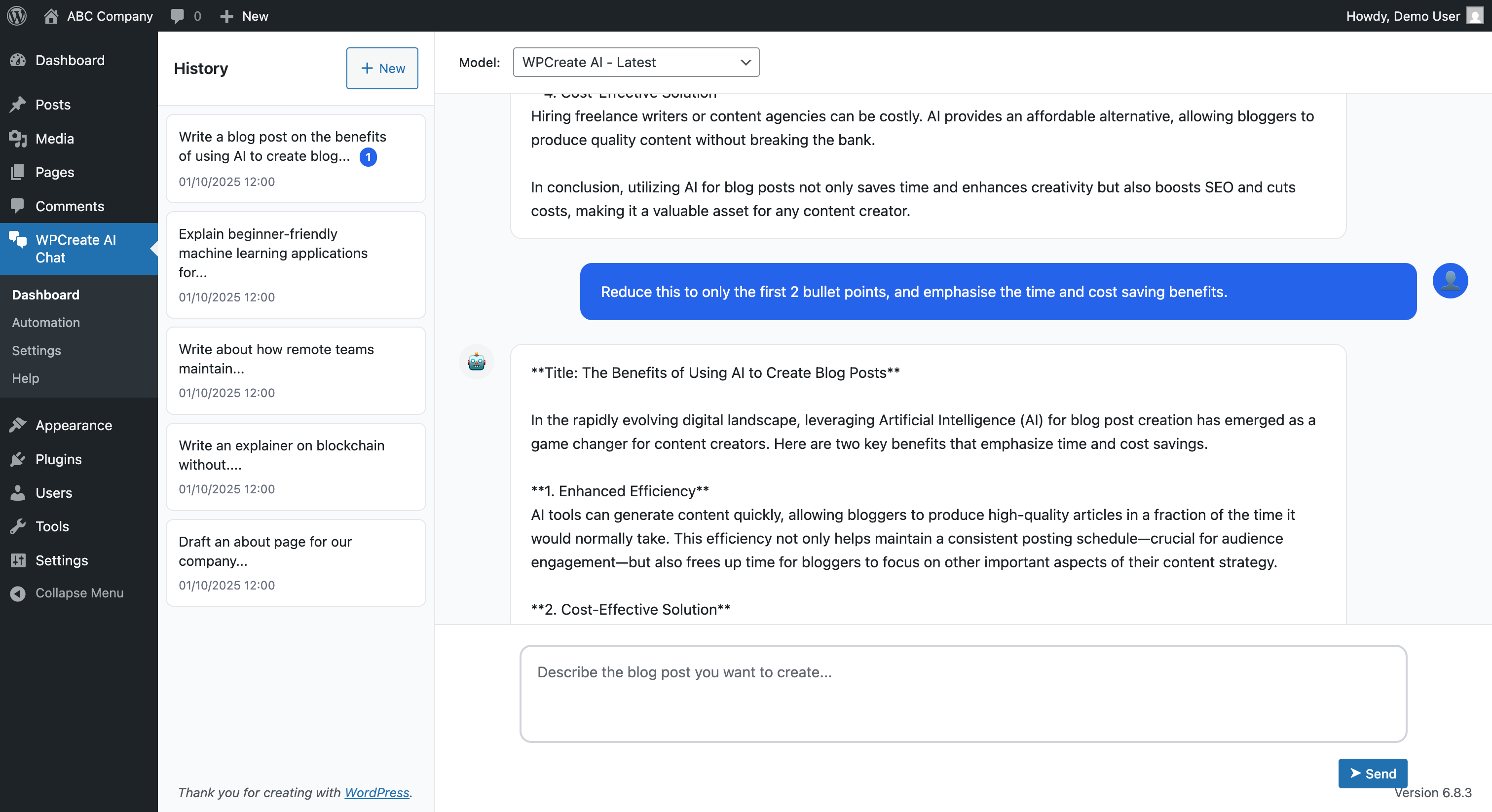Click the comments bubble icon in admin bar
1492x812 pixels.
coord(177,16)
